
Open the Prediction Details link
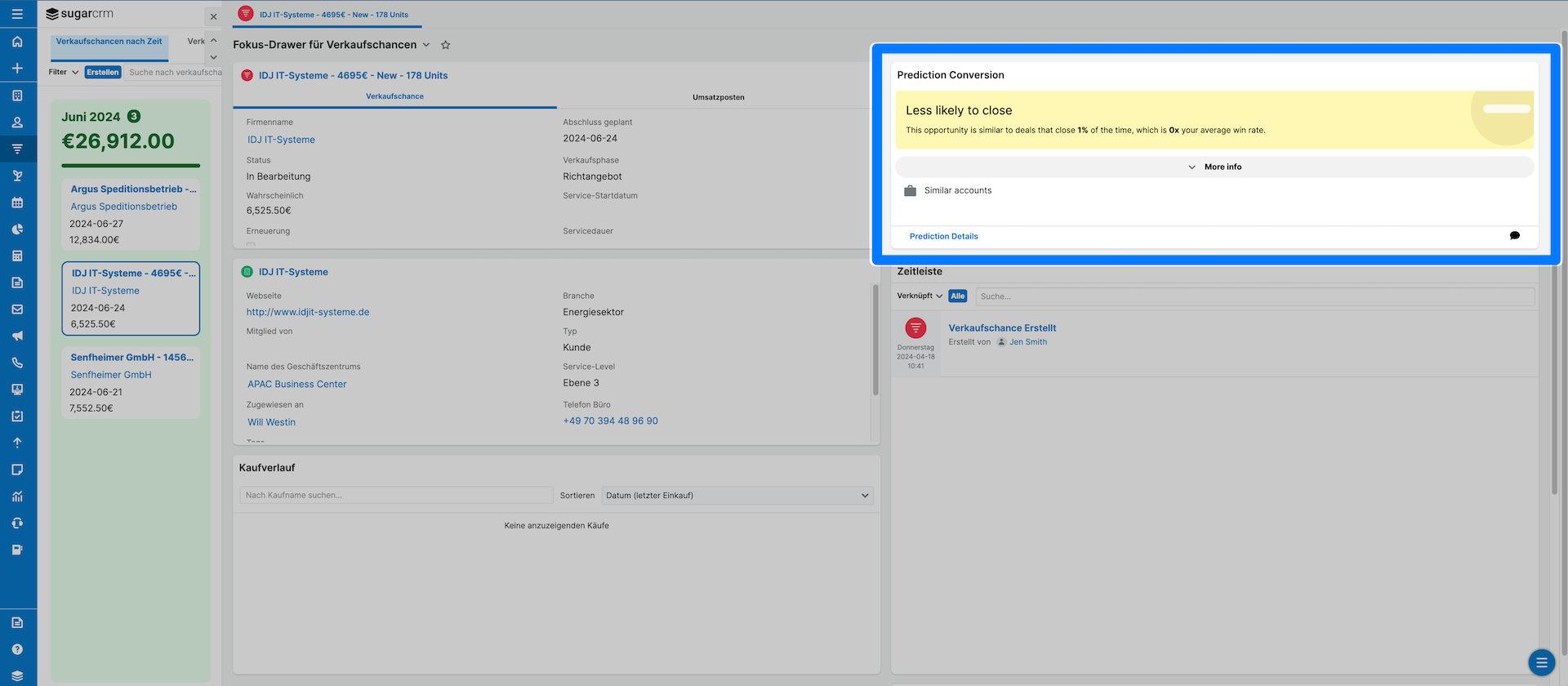(943, 236)
